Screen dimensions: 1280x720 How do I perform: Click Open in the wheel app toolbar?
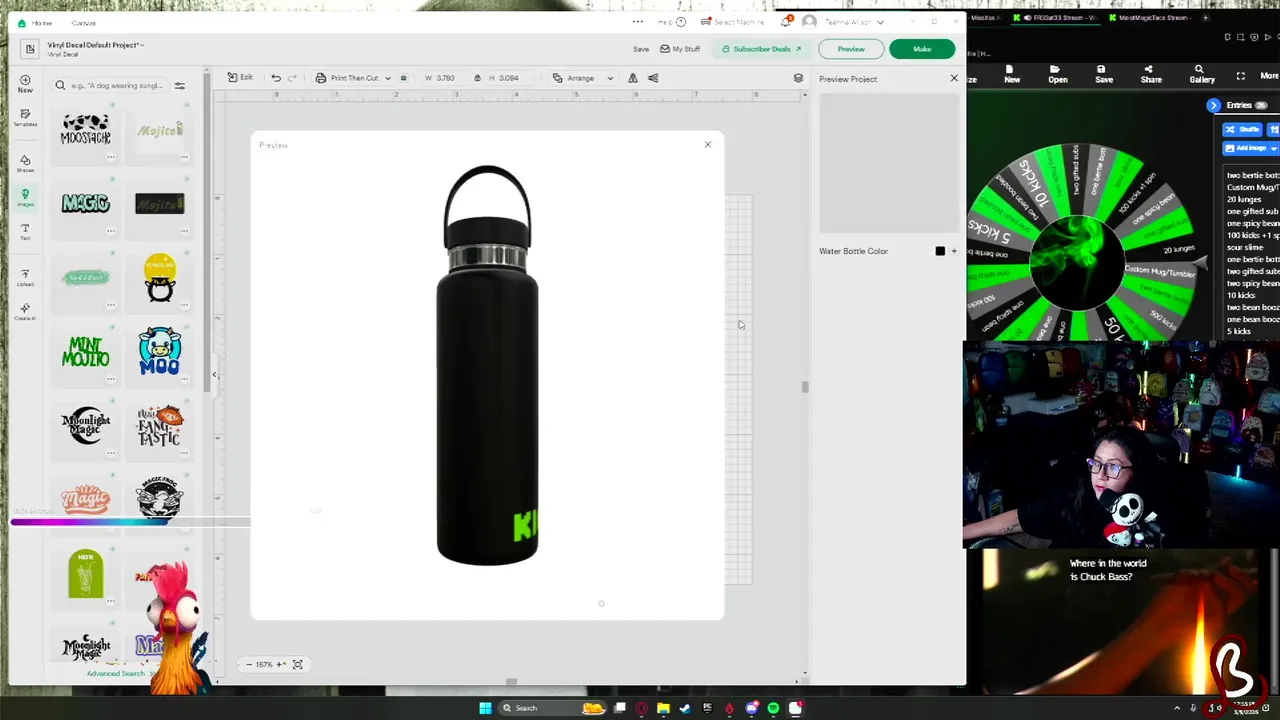(1057, 74)
